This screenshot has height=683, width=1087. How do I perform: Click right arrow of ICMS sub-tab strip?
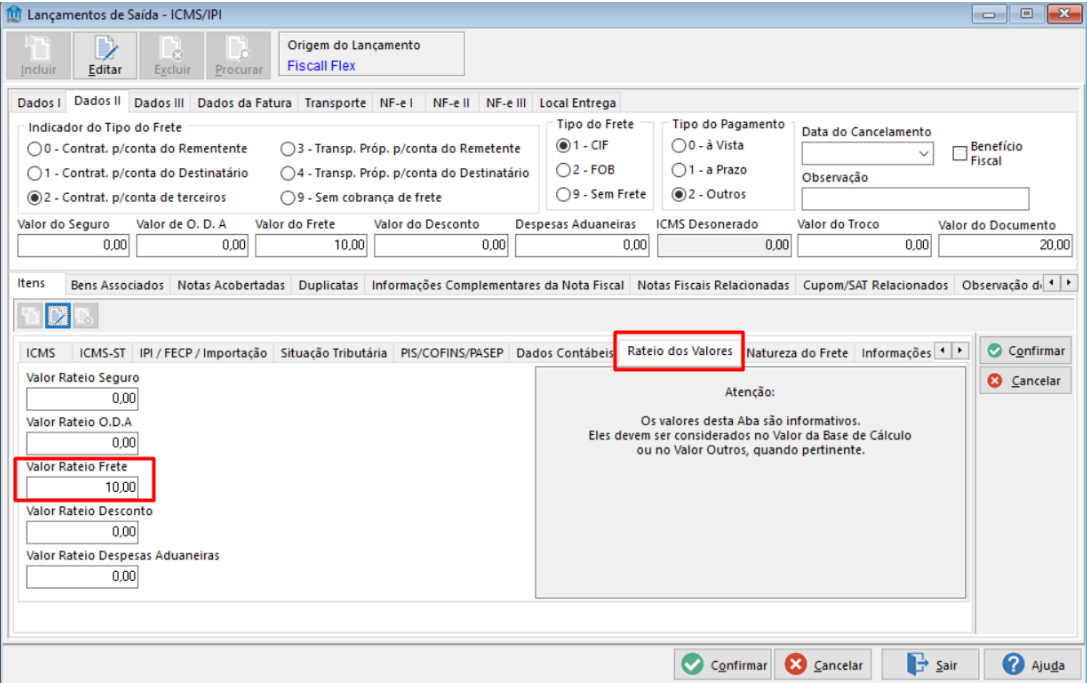[x=960, y=351]
